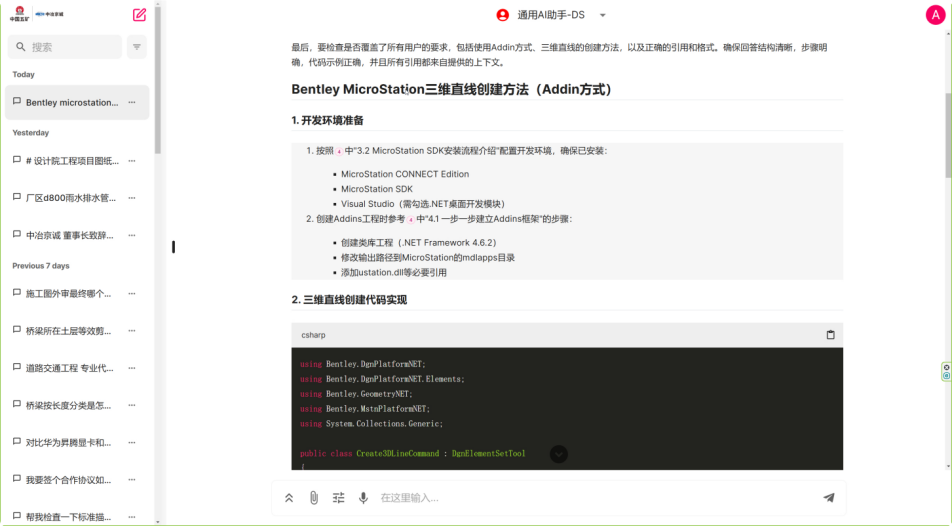Screen dimensions: 952x526
Task: Click first red citation marker after 按照
Action: (338, 151)
